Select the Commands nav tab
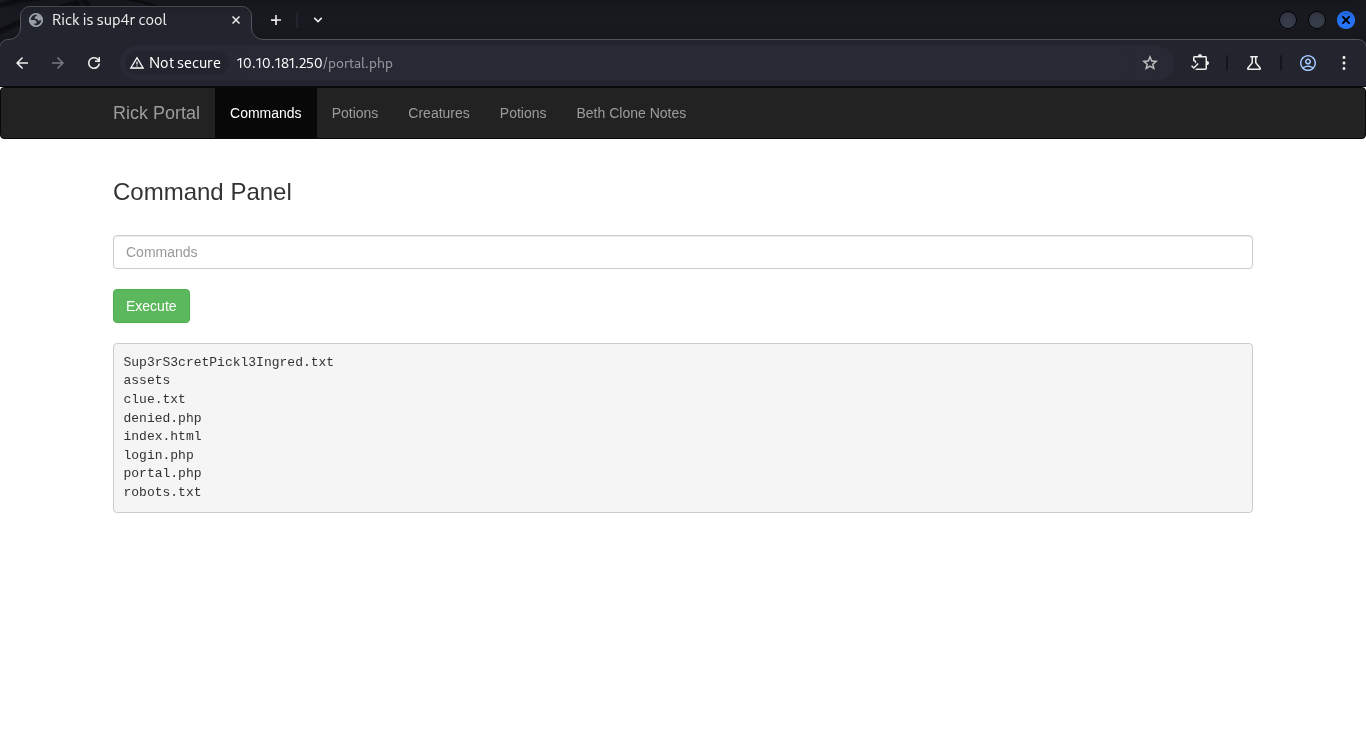1366x733 pixels. click(265, 113)
